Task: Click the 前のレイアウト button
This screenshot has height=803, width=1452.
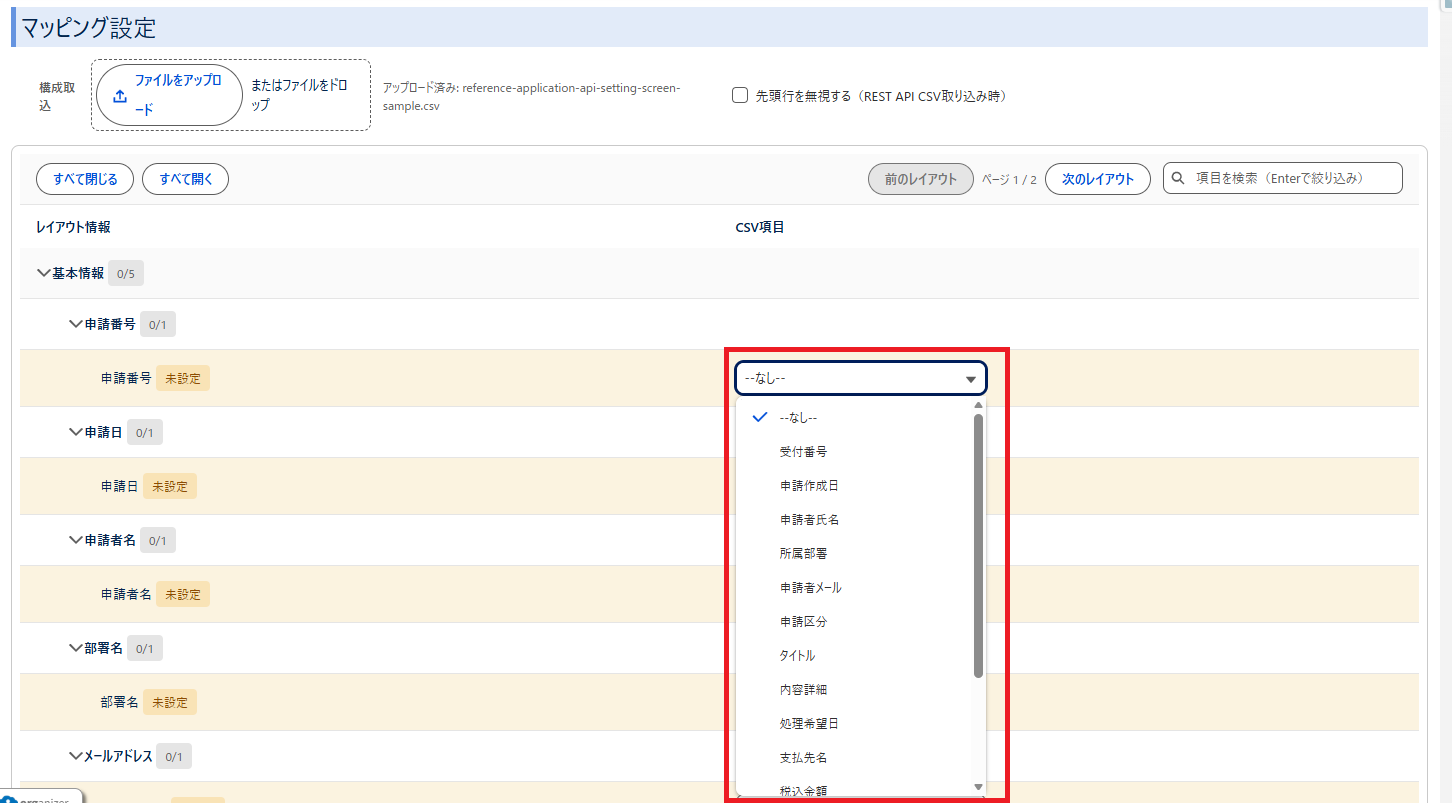Action: click(920, 179)
